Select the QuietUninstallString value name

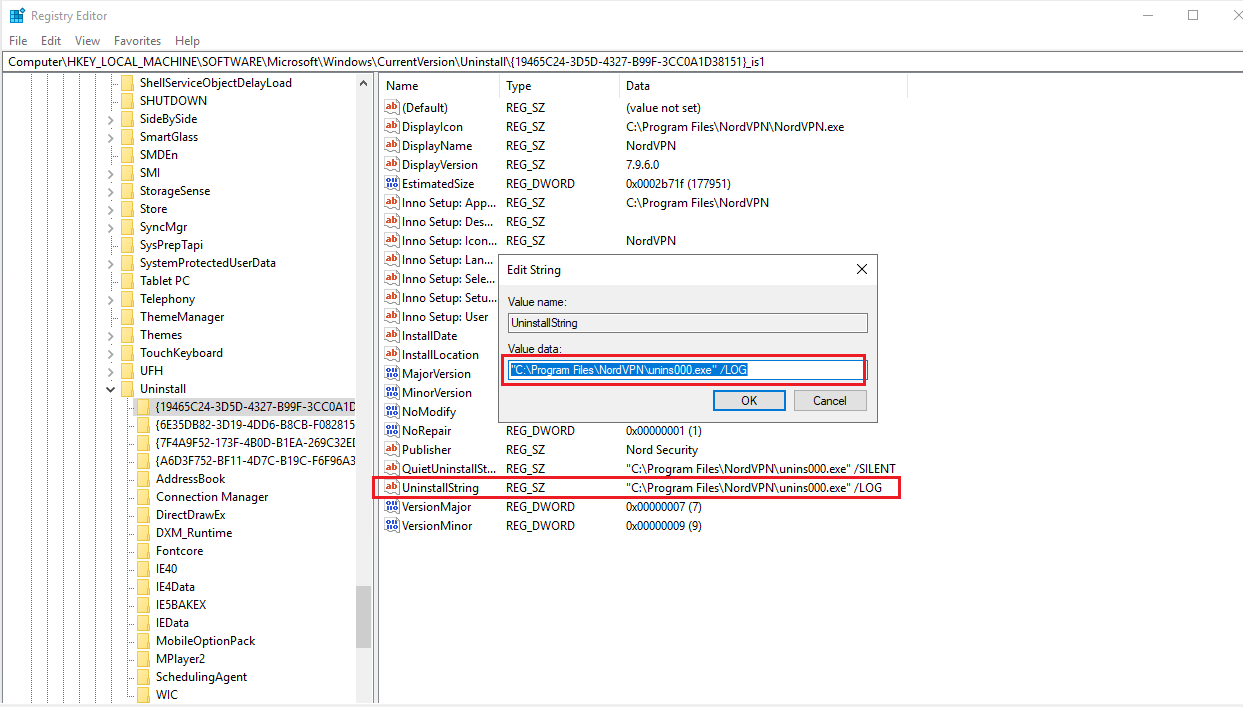449,469
